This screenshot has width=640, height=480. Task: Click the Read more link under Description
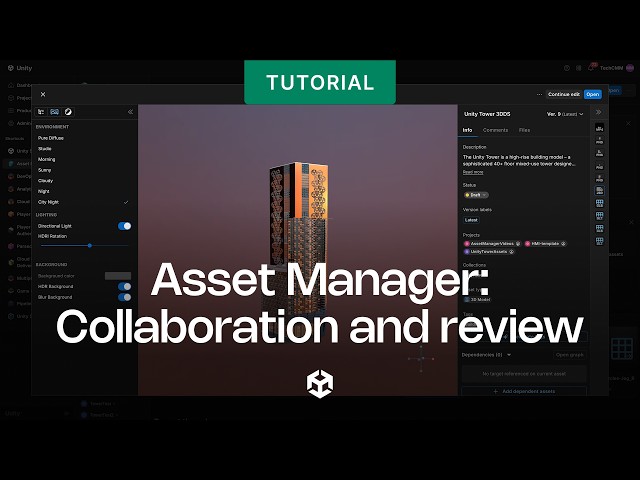[x=473, y=172]
